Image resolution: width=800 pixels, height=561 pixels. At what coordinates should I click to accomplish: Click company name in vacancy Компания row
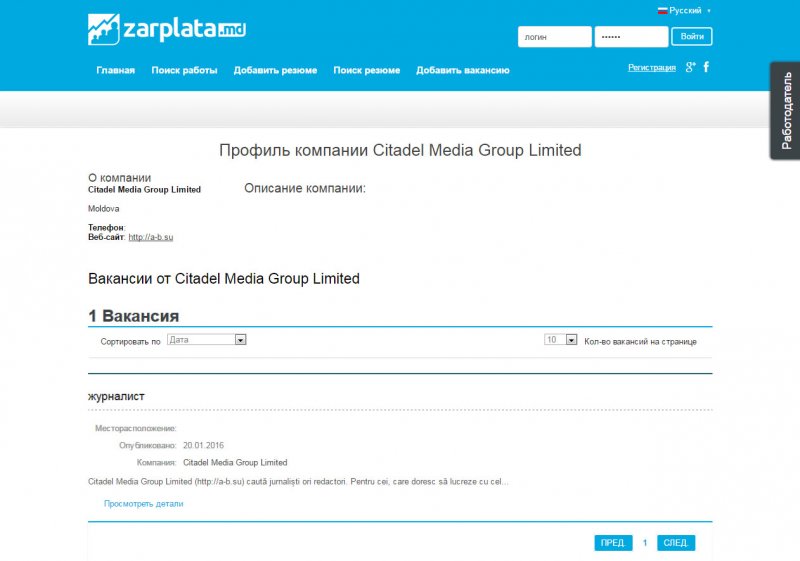[x=235, y=463]
